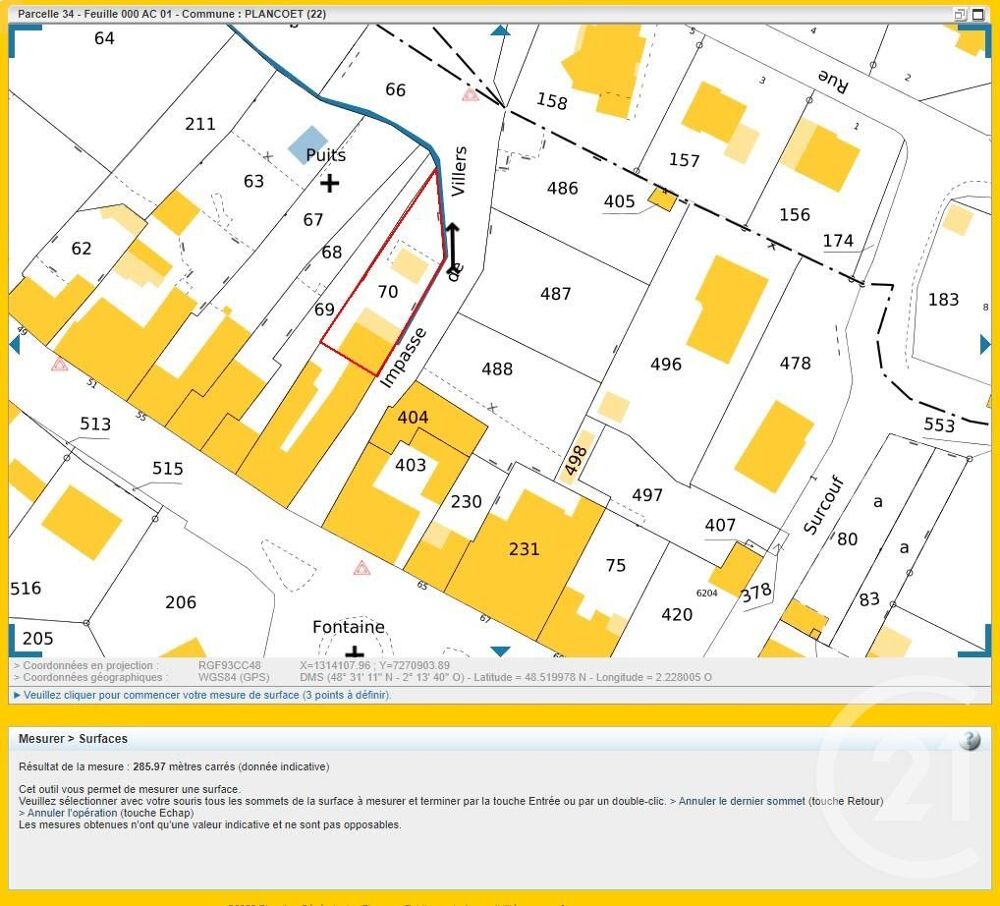Click the Puits cross marker on map

pyautogui.click(x=329, y=183)
